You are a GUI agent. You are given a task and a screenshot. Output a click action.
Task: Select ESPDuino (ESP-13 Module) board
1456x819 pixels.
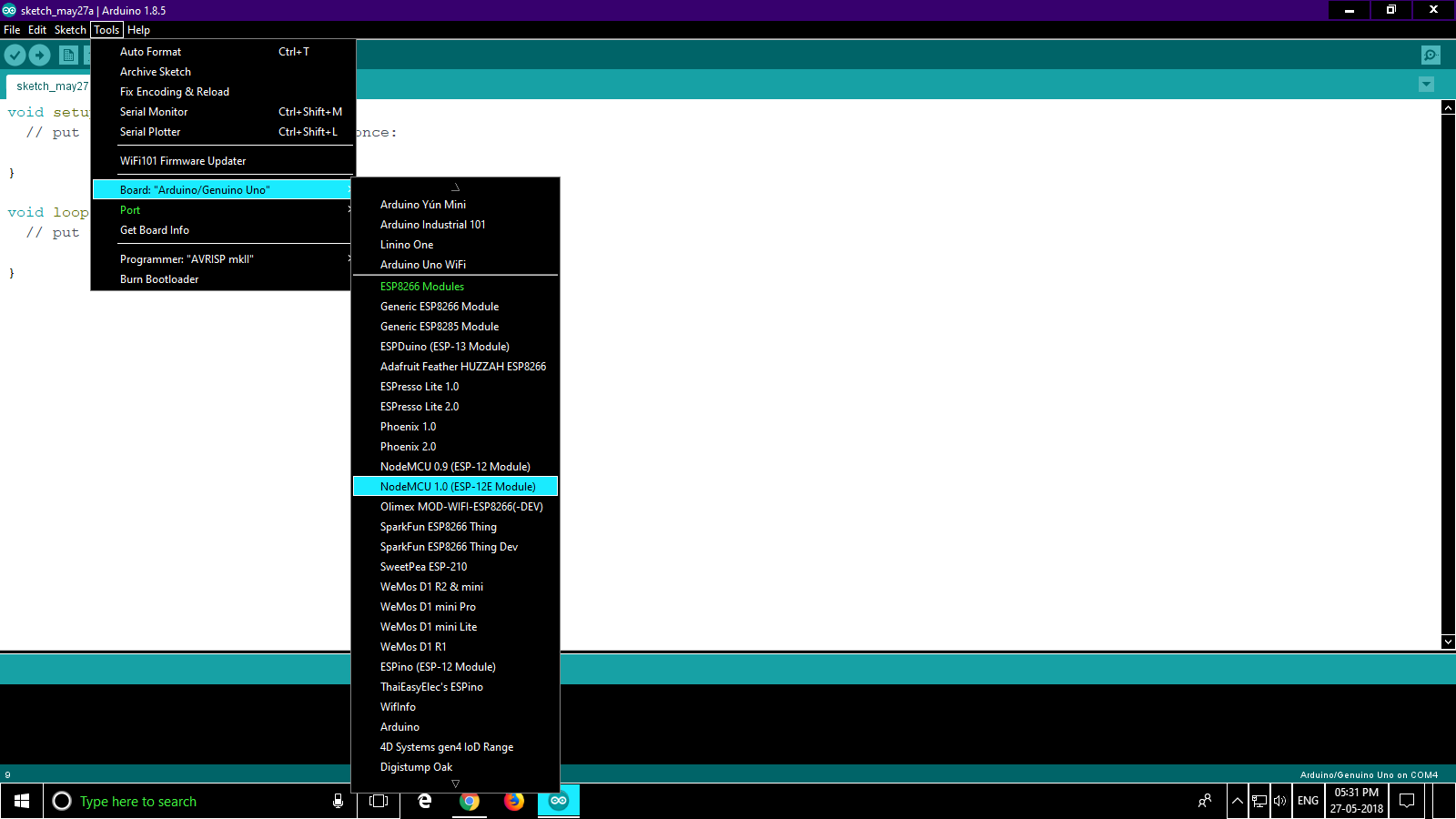(x=455, y=347)
